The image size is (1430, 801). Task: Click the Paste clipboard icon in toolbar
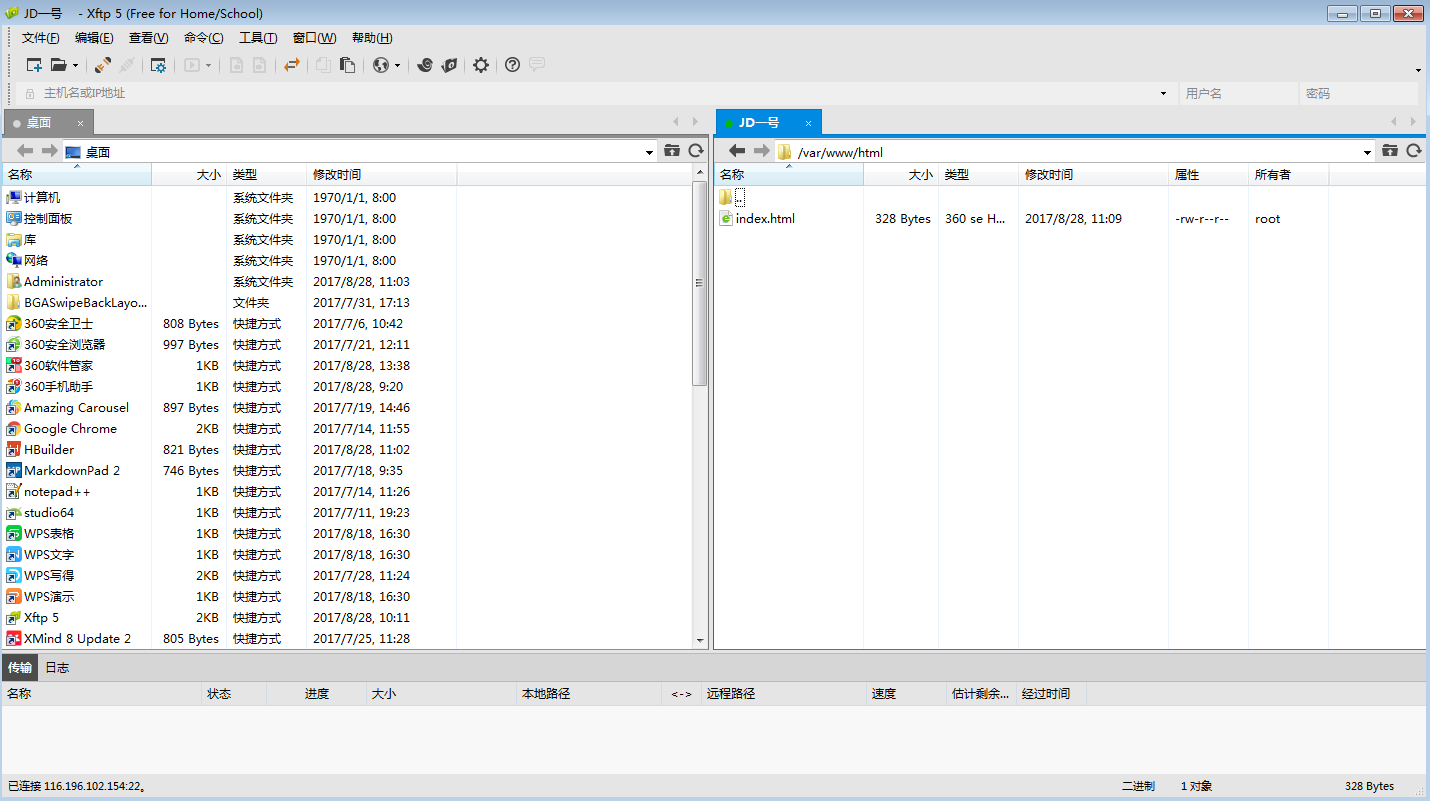pyautogui.click(x=348, y=65)
